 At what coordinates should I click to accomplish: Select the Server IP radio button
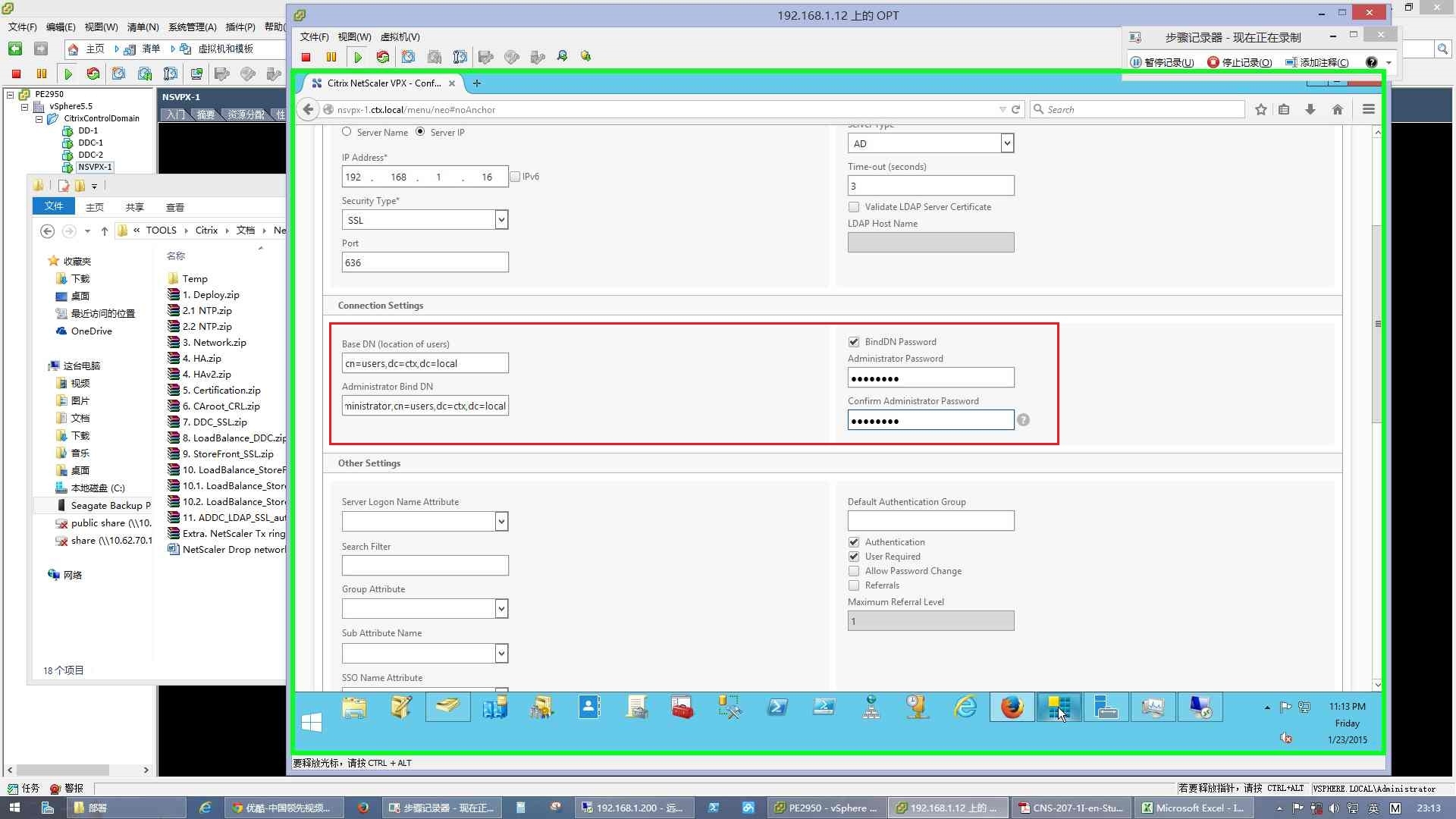(x=420, y=131)
